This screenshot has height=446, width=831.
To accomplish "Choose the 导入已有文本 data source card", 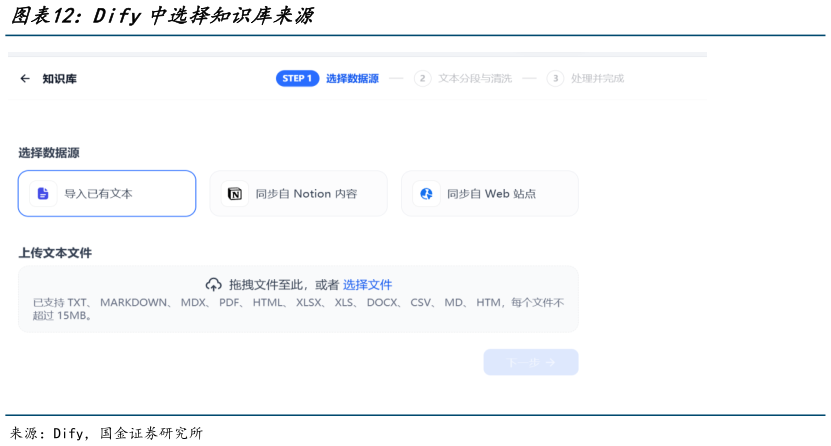I will tap(107, 193).
